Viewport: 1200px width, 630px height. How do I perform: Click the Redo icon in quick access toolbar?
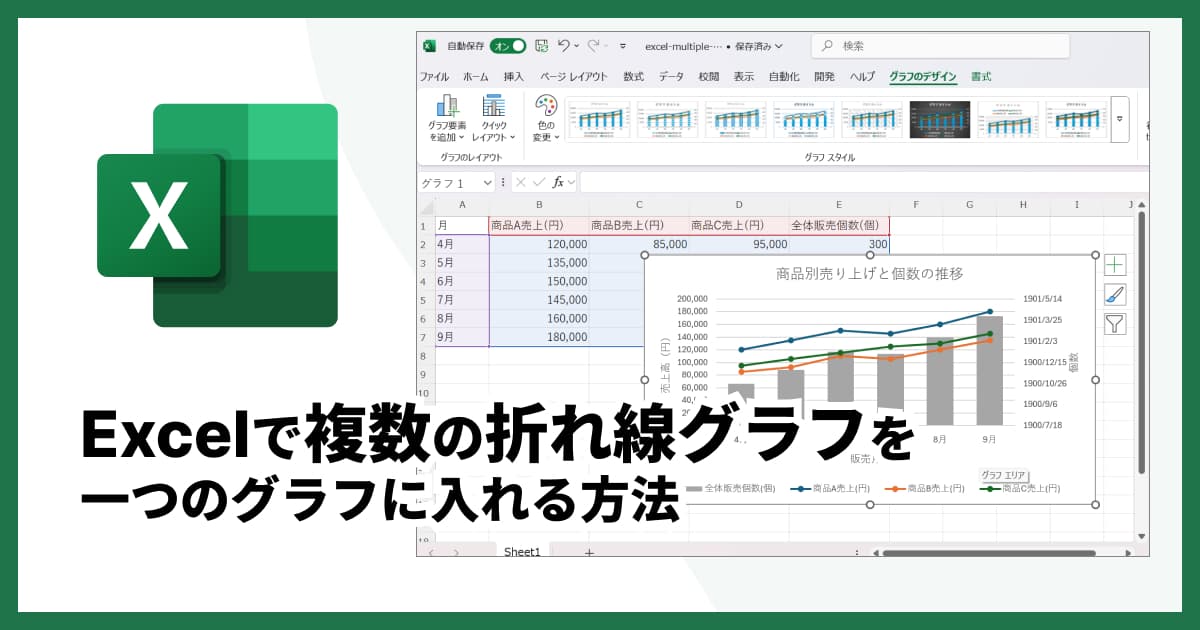point(594,45)
